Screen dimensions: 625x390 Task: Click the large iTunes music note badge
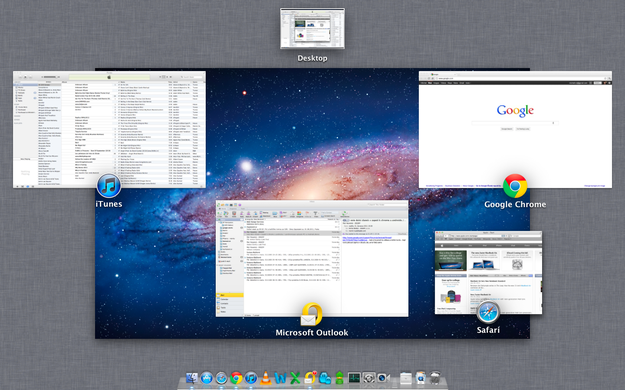pyautogui.click(x=108, y=185)
